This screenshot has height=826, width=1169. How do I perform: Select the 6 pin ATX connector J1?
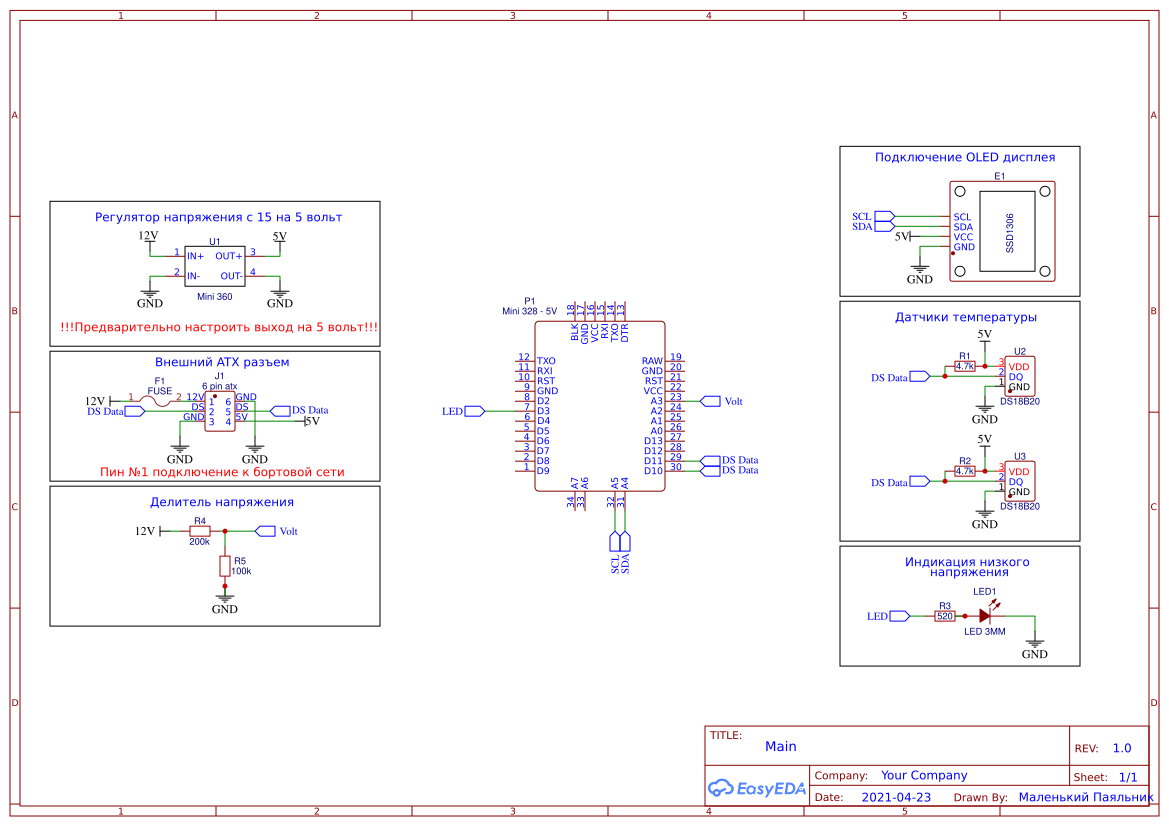click(220, 410)
